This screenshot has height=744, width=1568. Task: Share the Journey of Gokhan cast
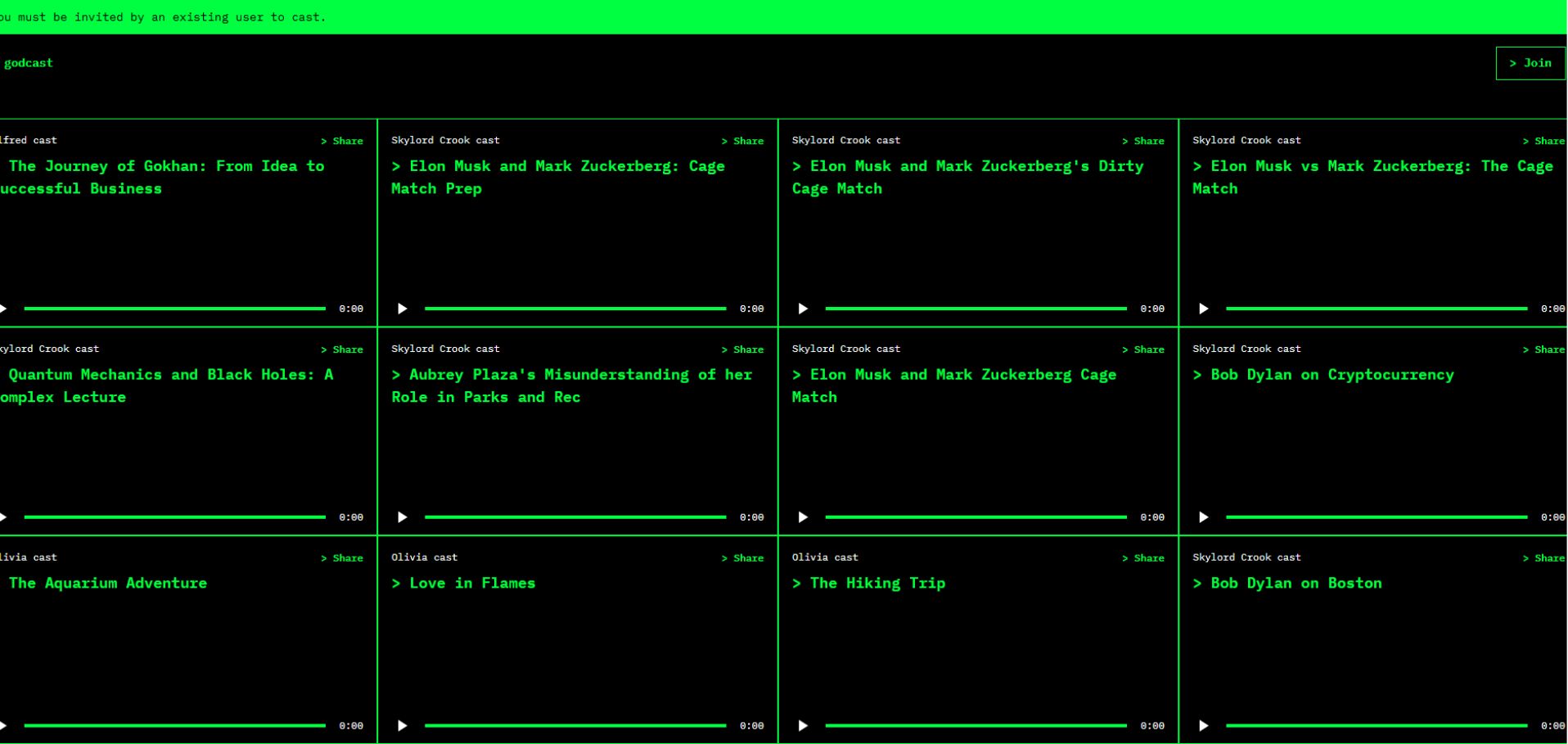342,141
